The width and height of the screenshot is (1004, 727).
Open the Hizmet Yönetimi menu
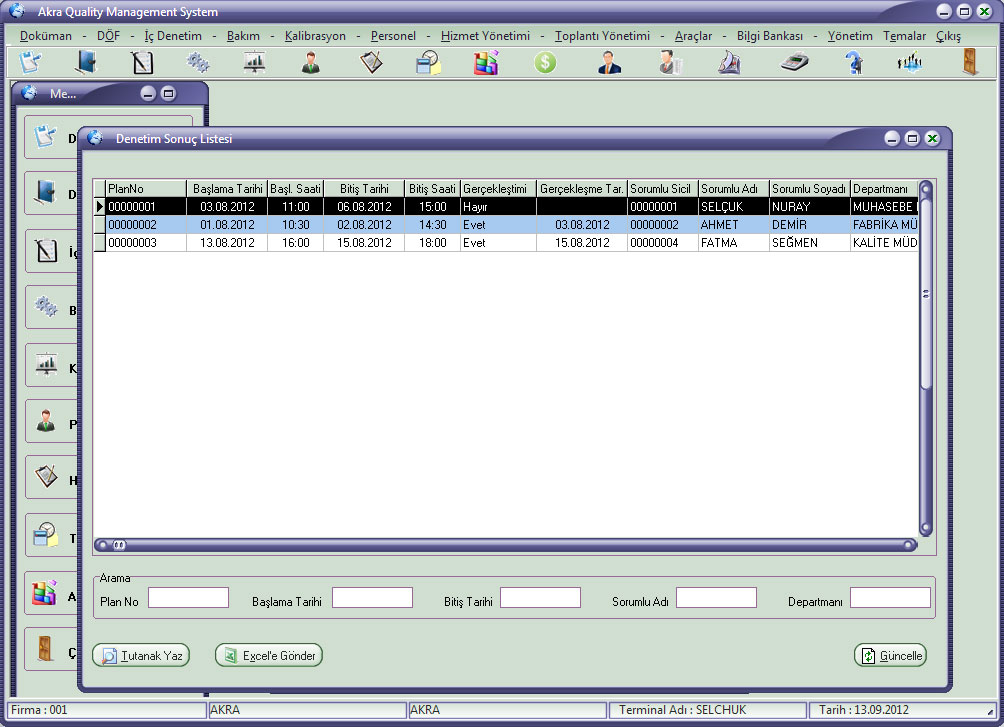pyautogui.click(x=485, y=36)
